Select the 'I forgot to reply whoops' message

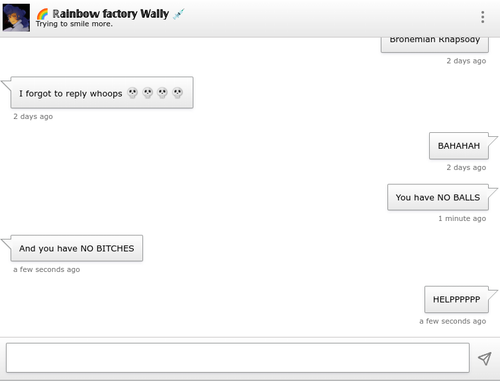[x=102, y=93]
